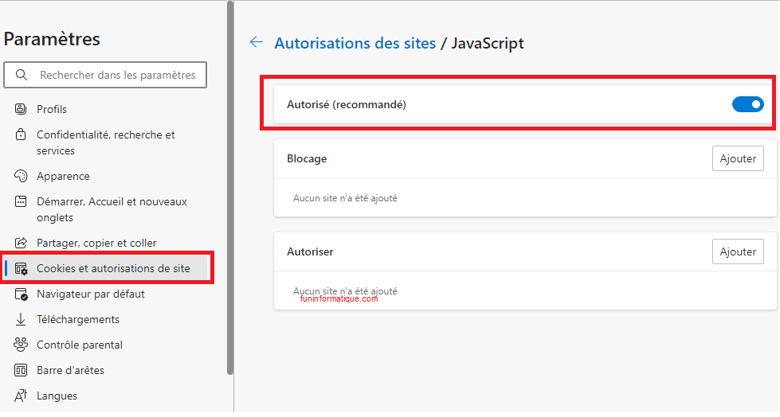Click the lock icon for Confidentialité
This screenshot has width=780, height=417.
tap(20, 134)
